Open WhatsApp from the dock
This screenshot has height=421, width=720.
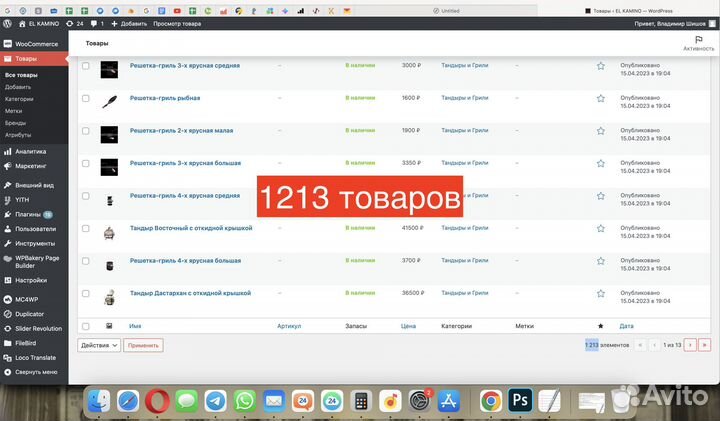245,401
